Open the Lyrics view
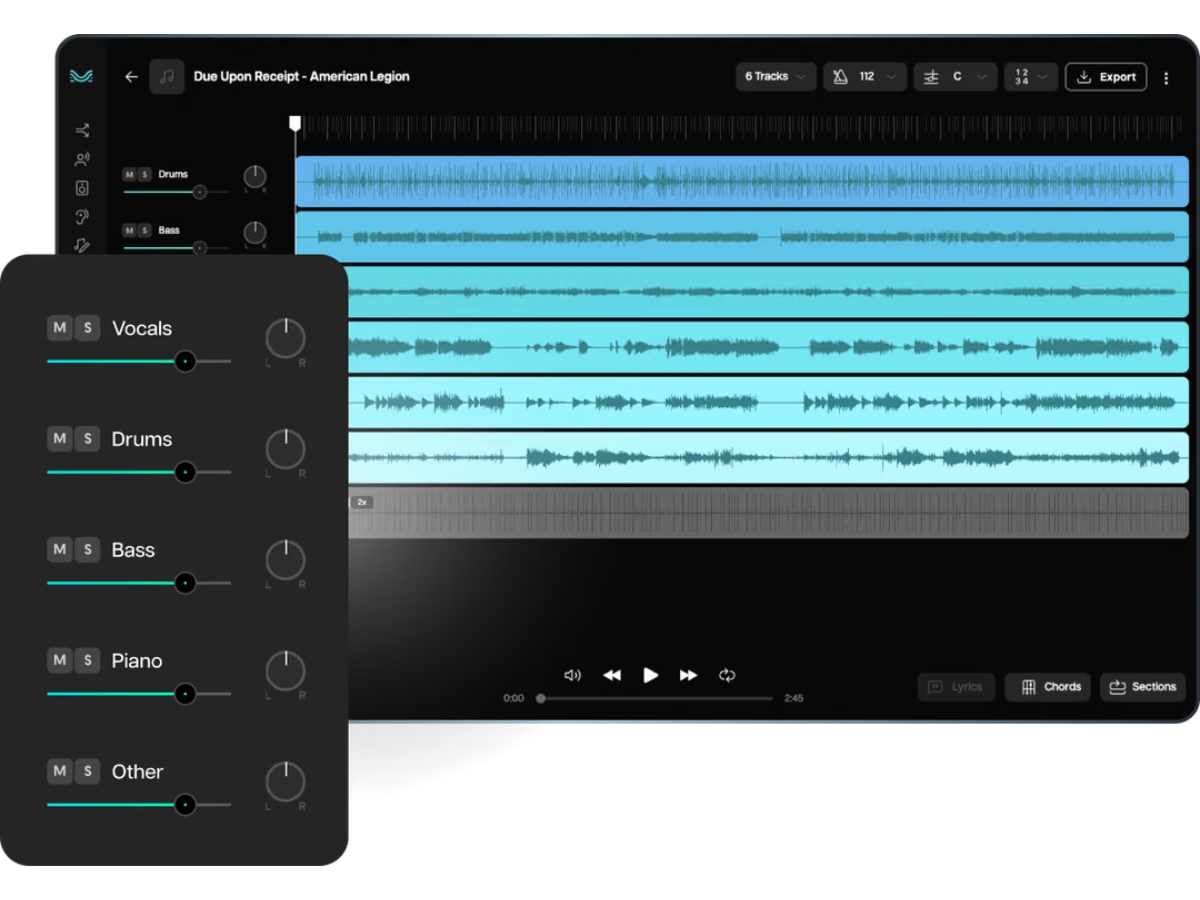The height and width of the screenshot is (900, 1200). 956,687
